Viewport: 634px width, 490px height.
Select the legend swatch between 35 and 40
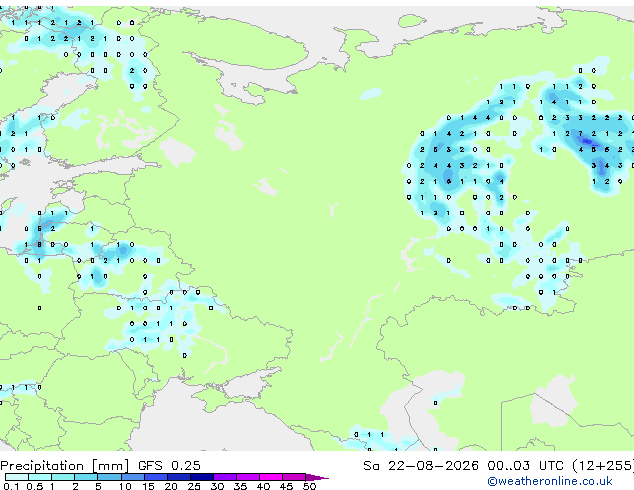(x=248, y=477)
